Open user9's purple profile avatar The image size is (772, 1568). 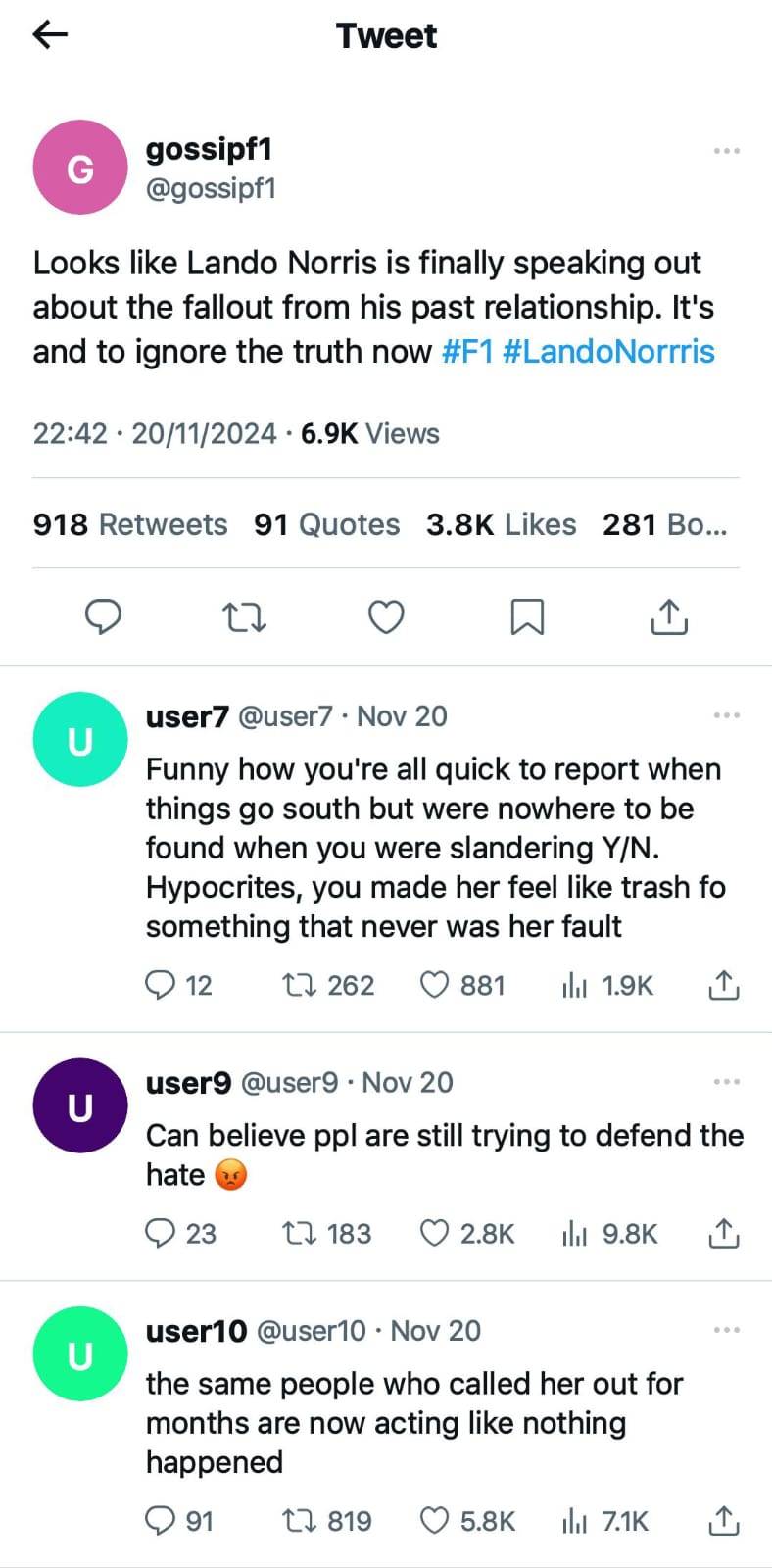pyautogui.click(x=80, y=1105)
